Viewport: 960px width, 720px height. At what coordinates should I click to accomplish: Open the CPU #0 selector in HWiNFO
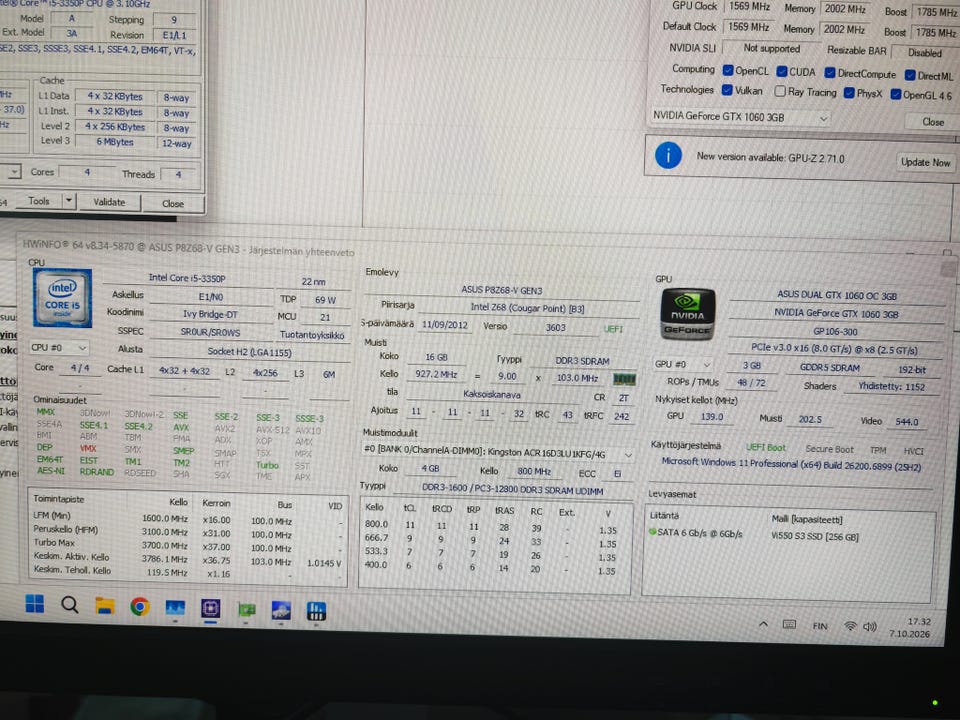tap(59, 348)
